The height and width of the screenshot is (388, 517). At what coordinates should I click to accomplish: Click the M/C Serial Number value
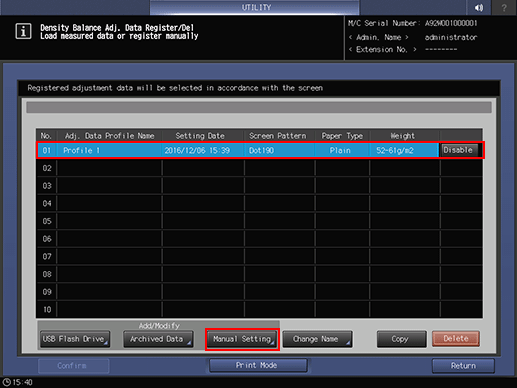pyautogui.click(x=451, y=23)
